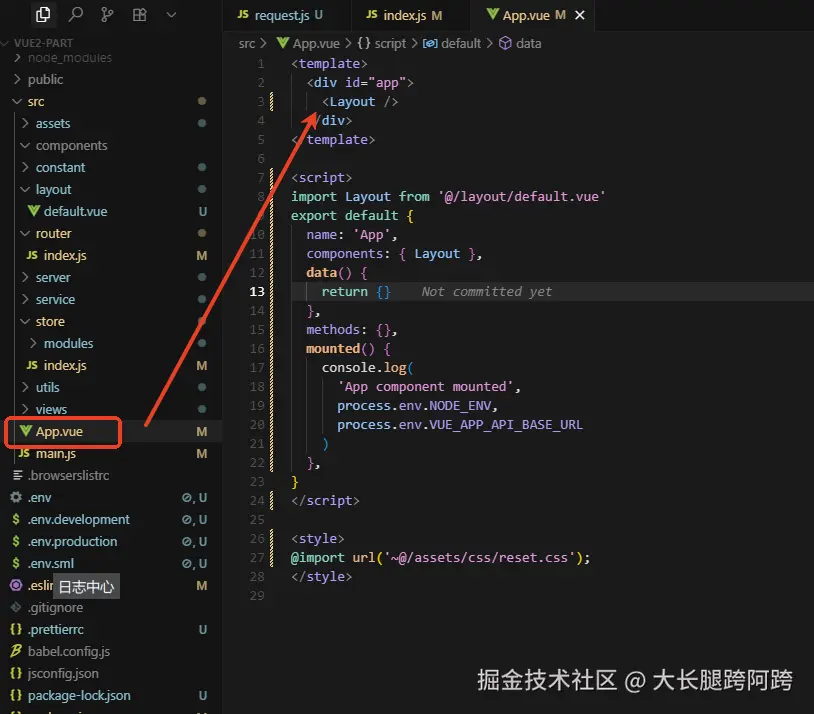
Task: Close the App.vue tab
Action: click(580, 15)
